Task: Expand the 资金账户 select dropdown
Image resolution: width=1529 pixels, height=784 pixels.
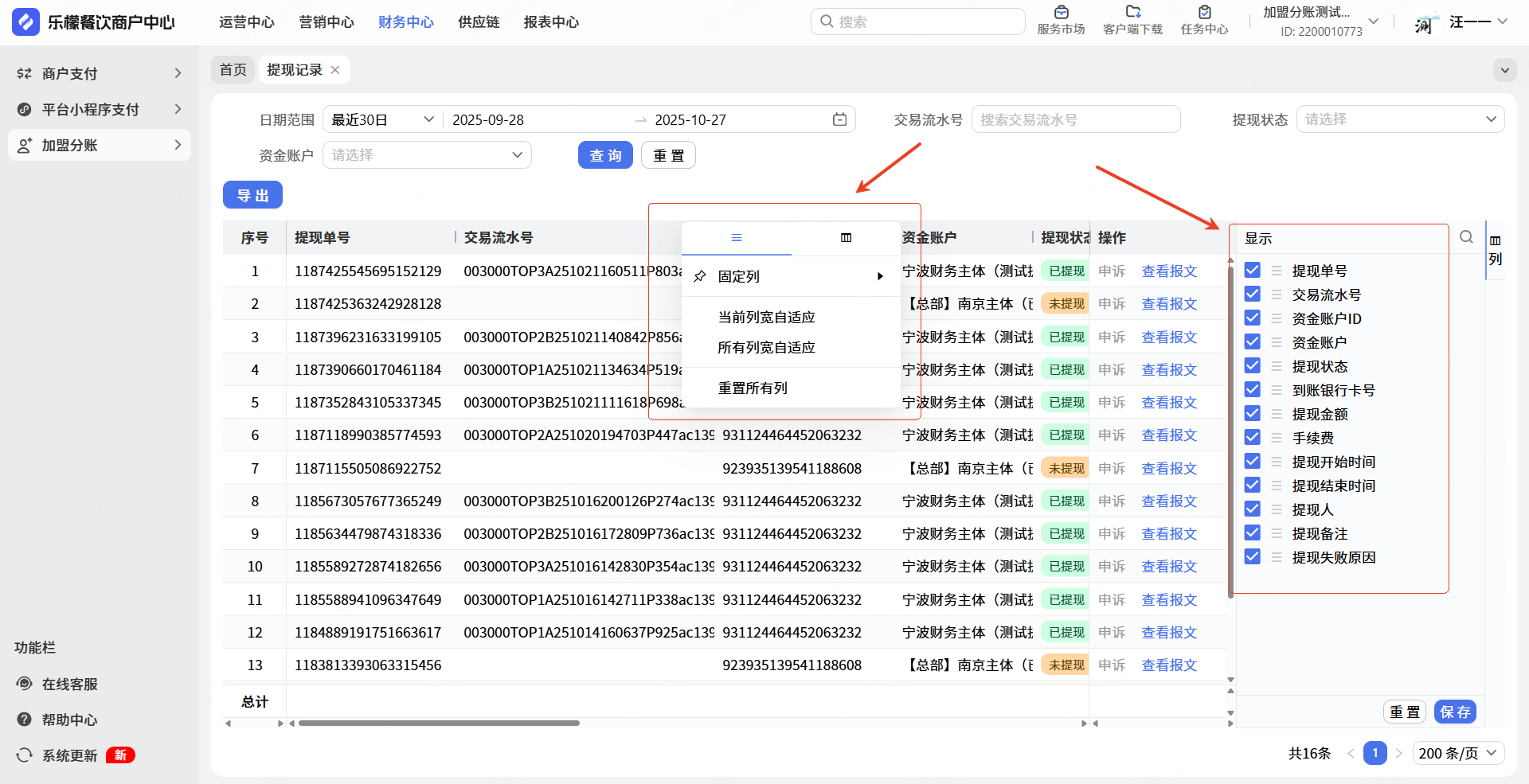Action: [x=427, y=155]
